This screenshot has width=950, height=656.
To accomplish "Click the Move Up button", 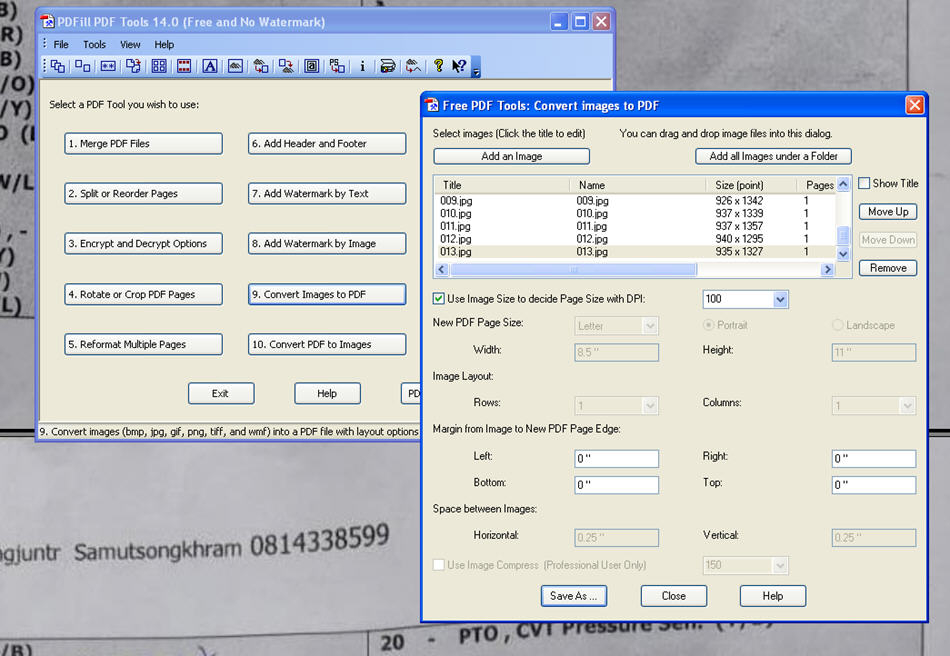I will [x=888, y=211].
